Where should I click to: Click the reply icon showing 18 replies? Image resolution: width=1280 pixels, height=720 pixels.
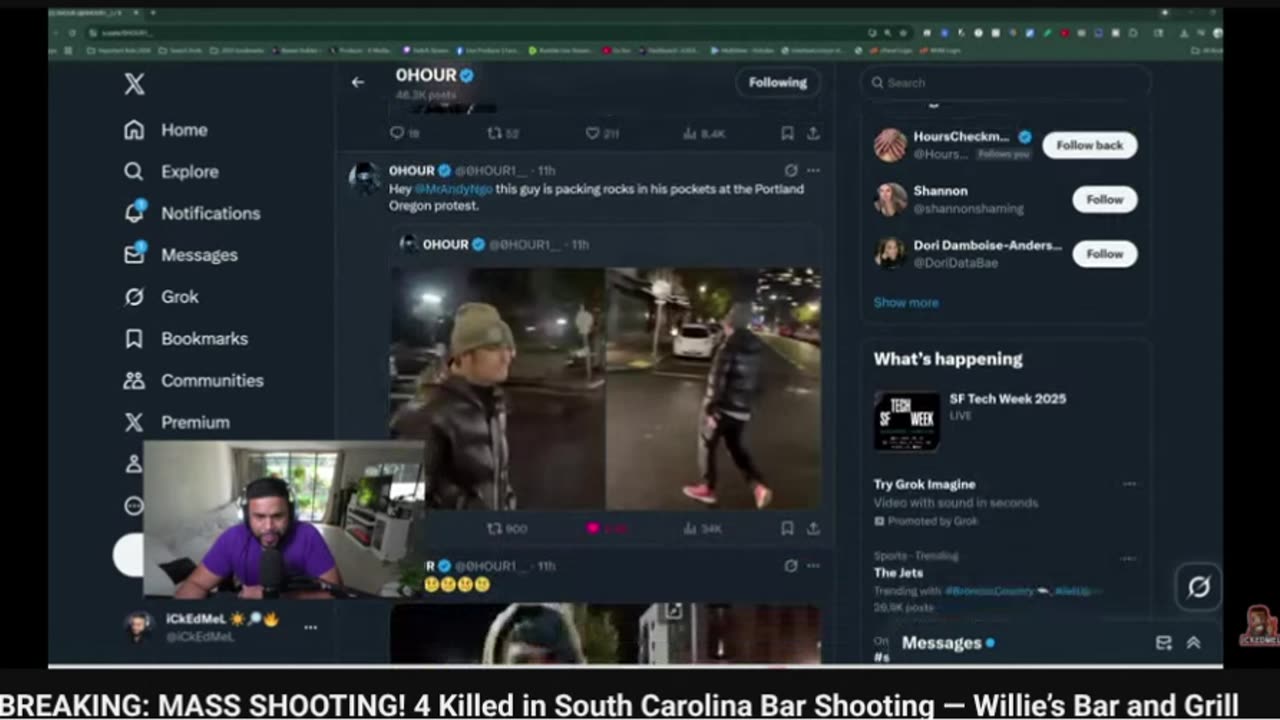(x=397, y=133)
